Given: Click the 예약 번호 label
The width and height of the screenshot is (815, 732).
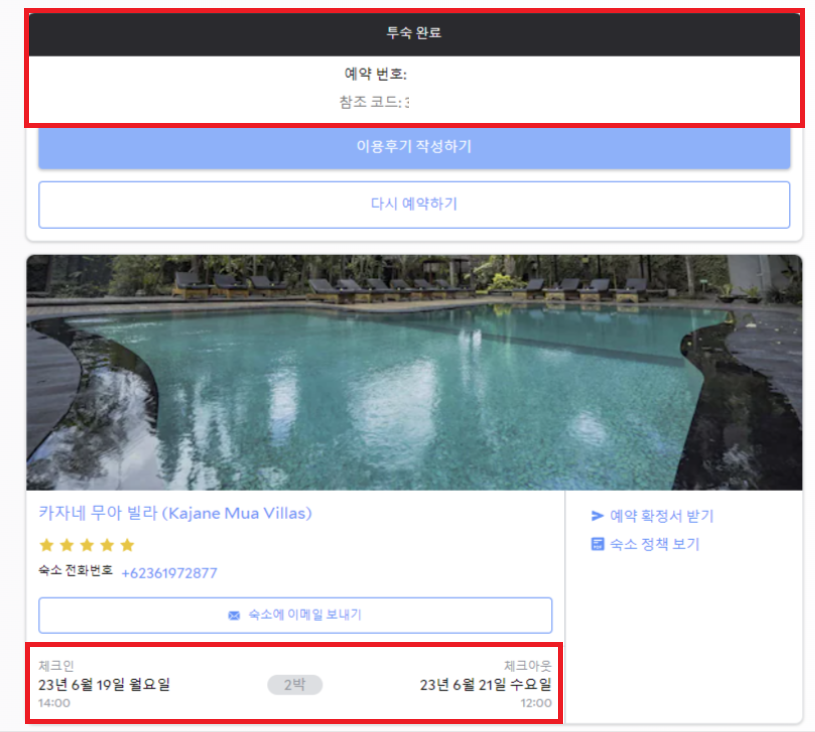Looking at the screenshot, I should 375,74.
